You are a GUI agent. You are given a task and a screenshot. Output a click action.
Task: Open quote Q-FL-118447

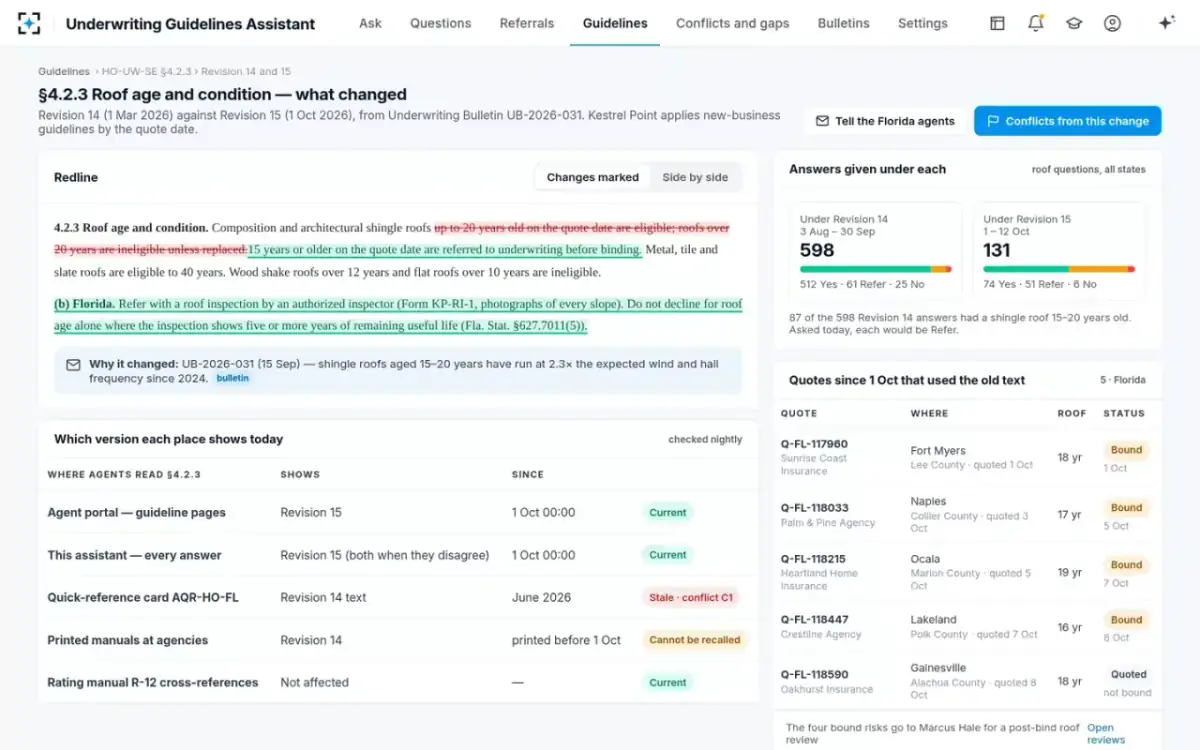point(814,620)
